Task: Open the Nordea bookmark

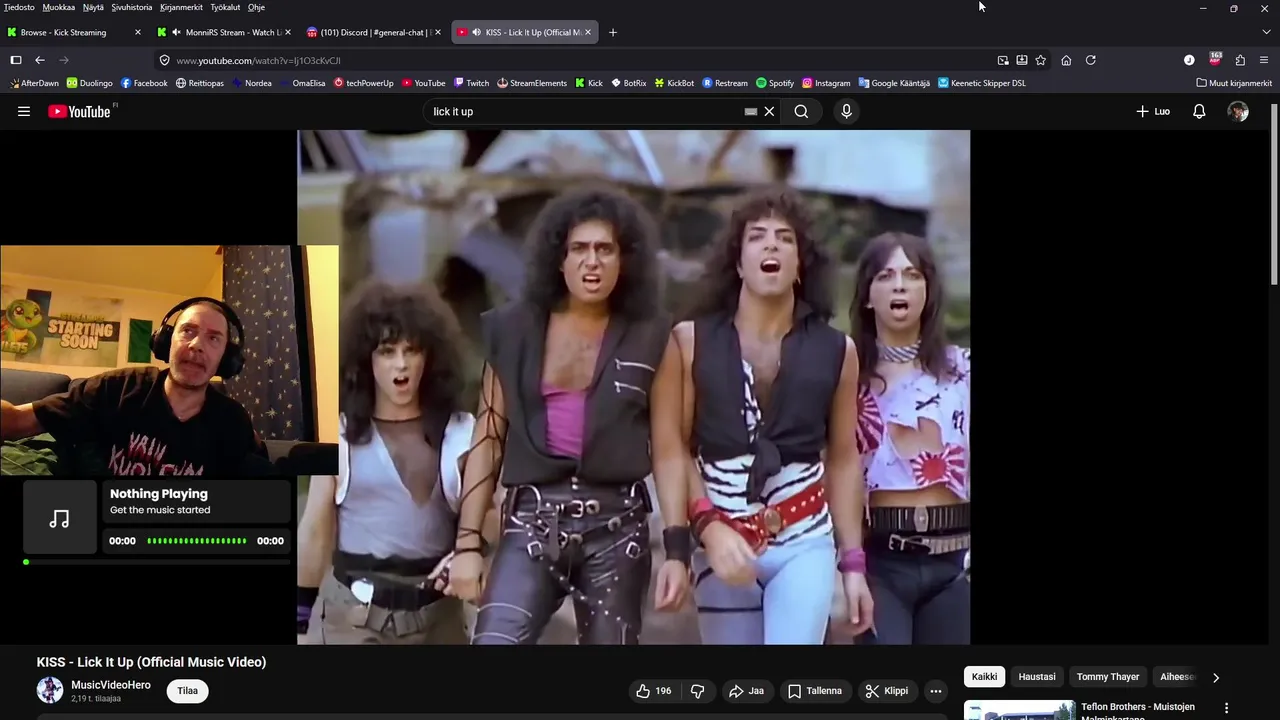Action: (251, 83)
